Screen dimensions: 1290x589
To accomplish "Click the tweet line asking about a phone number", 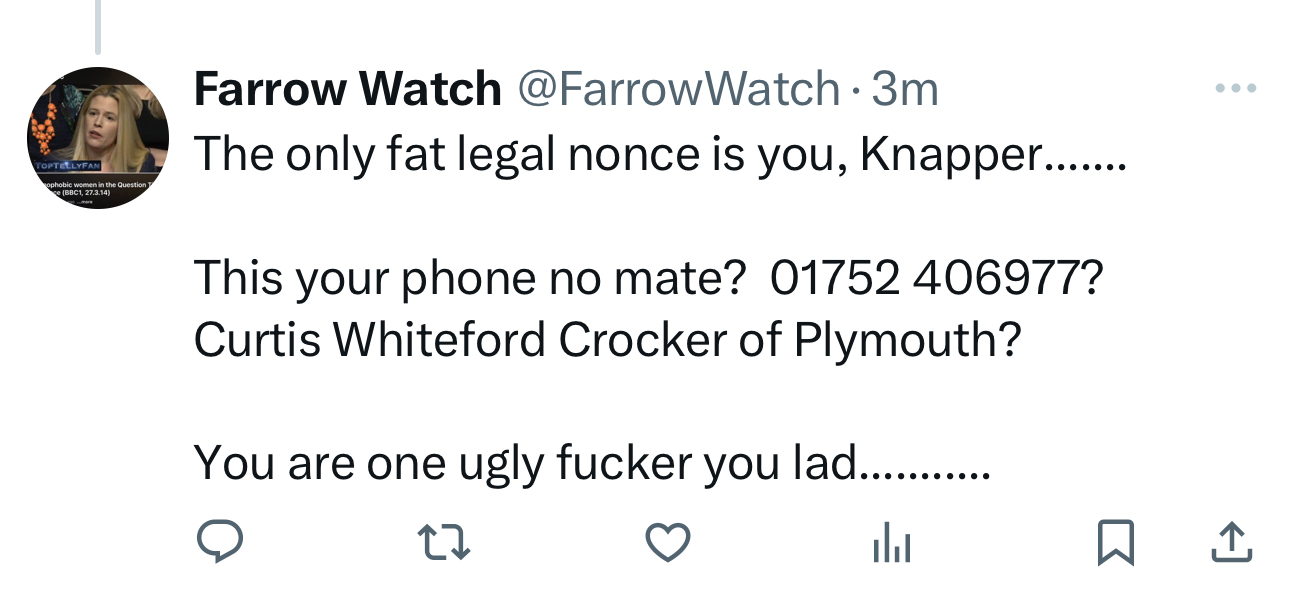I will pos(650,278).
